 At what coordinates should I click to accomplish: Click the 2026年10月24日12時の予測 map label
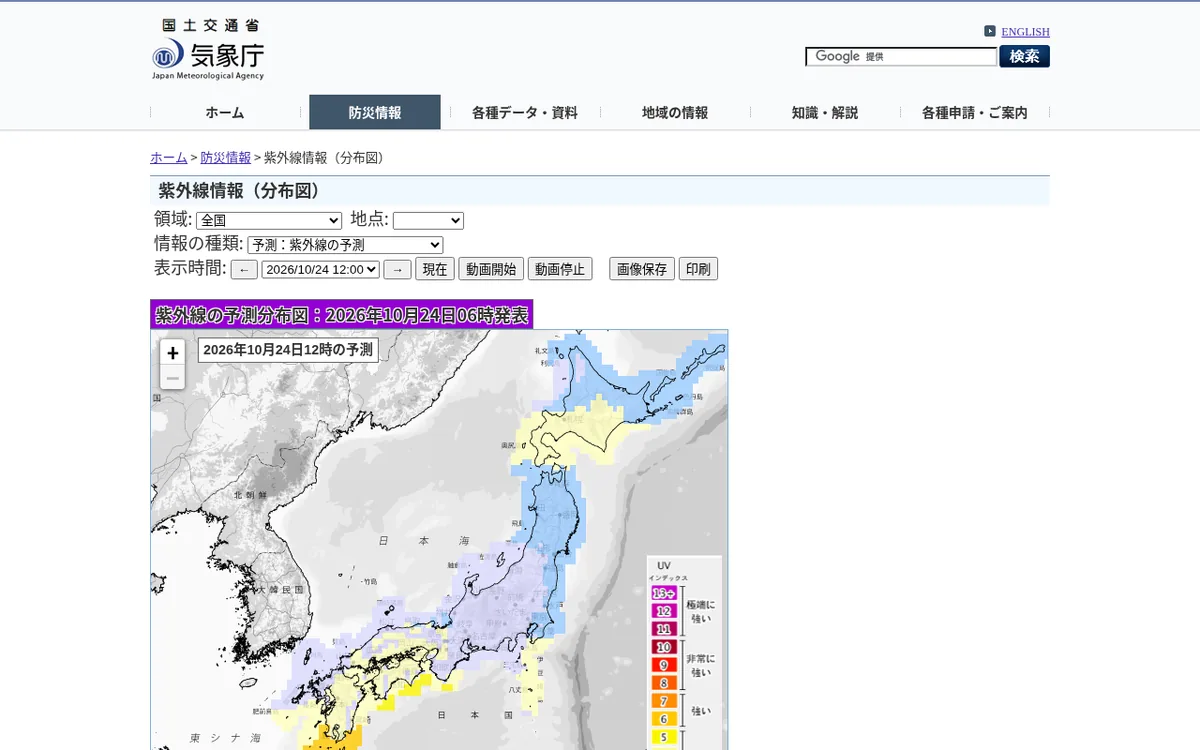point(288,349)
